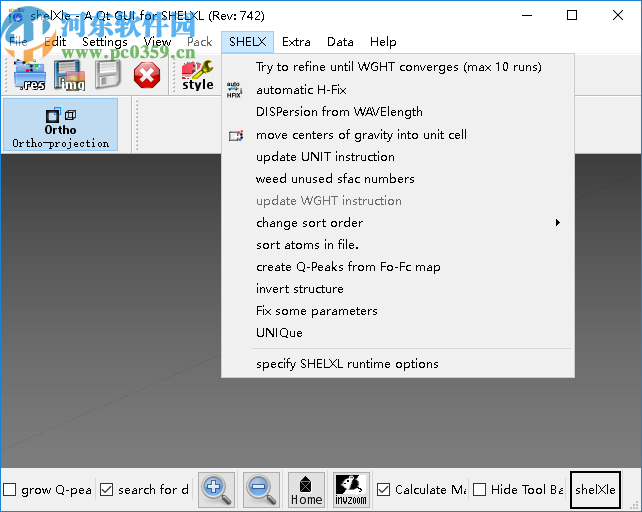Screen dimensions: 642x512
Task: Close the open SHELX menu
Action: 247,42
